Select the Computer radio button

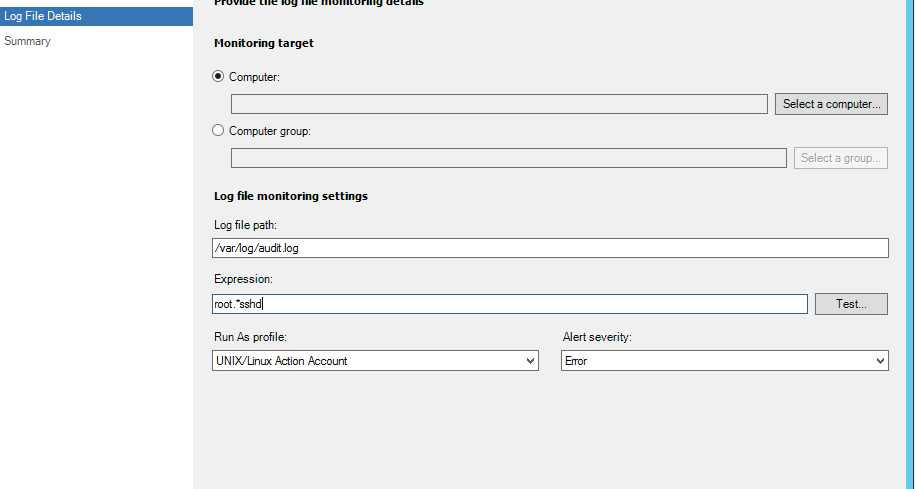[218, 76]
